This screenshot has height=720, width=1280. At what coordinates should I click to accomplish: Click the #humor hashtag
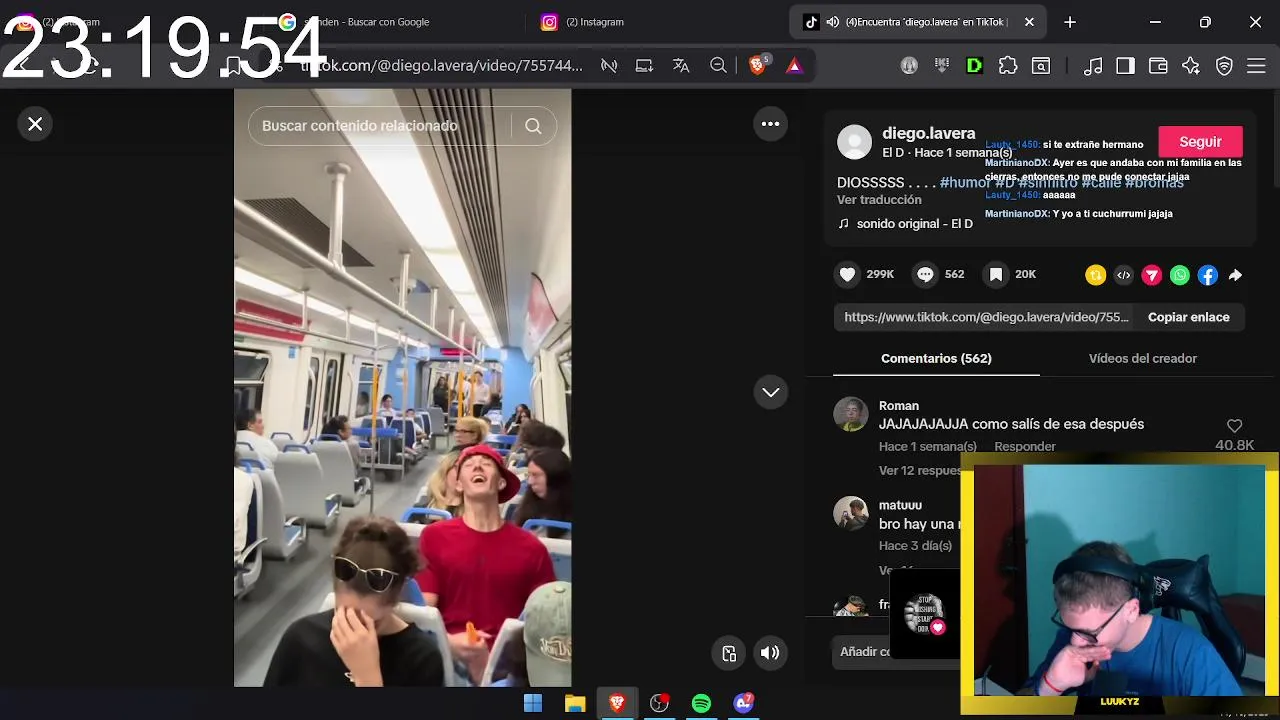pyautogui.click(x=965, y=182)
